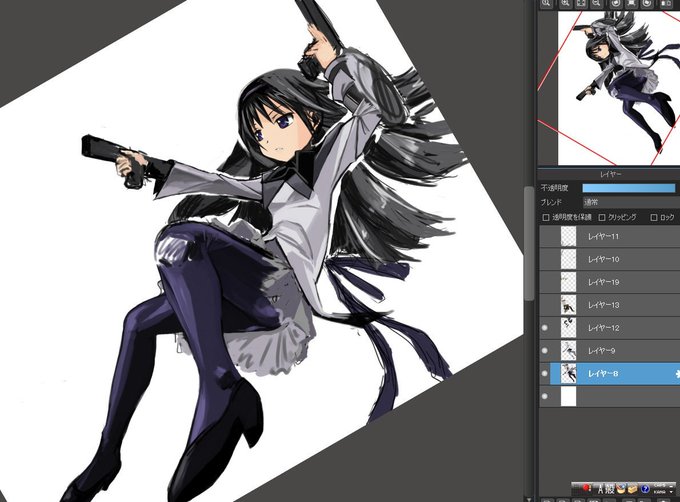Click the fit-to-window icon in the navigator toolbar
Image resolution: width=680 pixels, height=502 pixels.
[581, 3]
